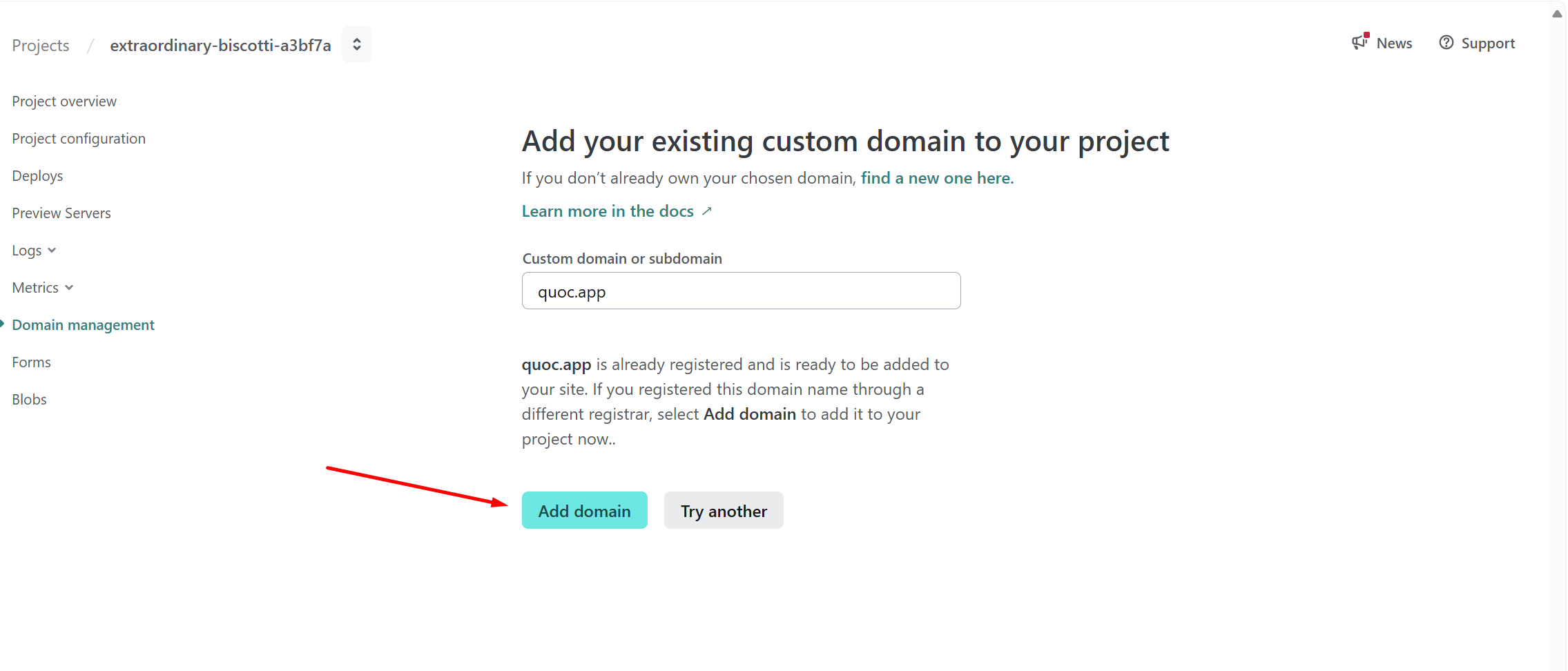
Task: Click the external link arrow beside docs
Action: click(706, 211)
